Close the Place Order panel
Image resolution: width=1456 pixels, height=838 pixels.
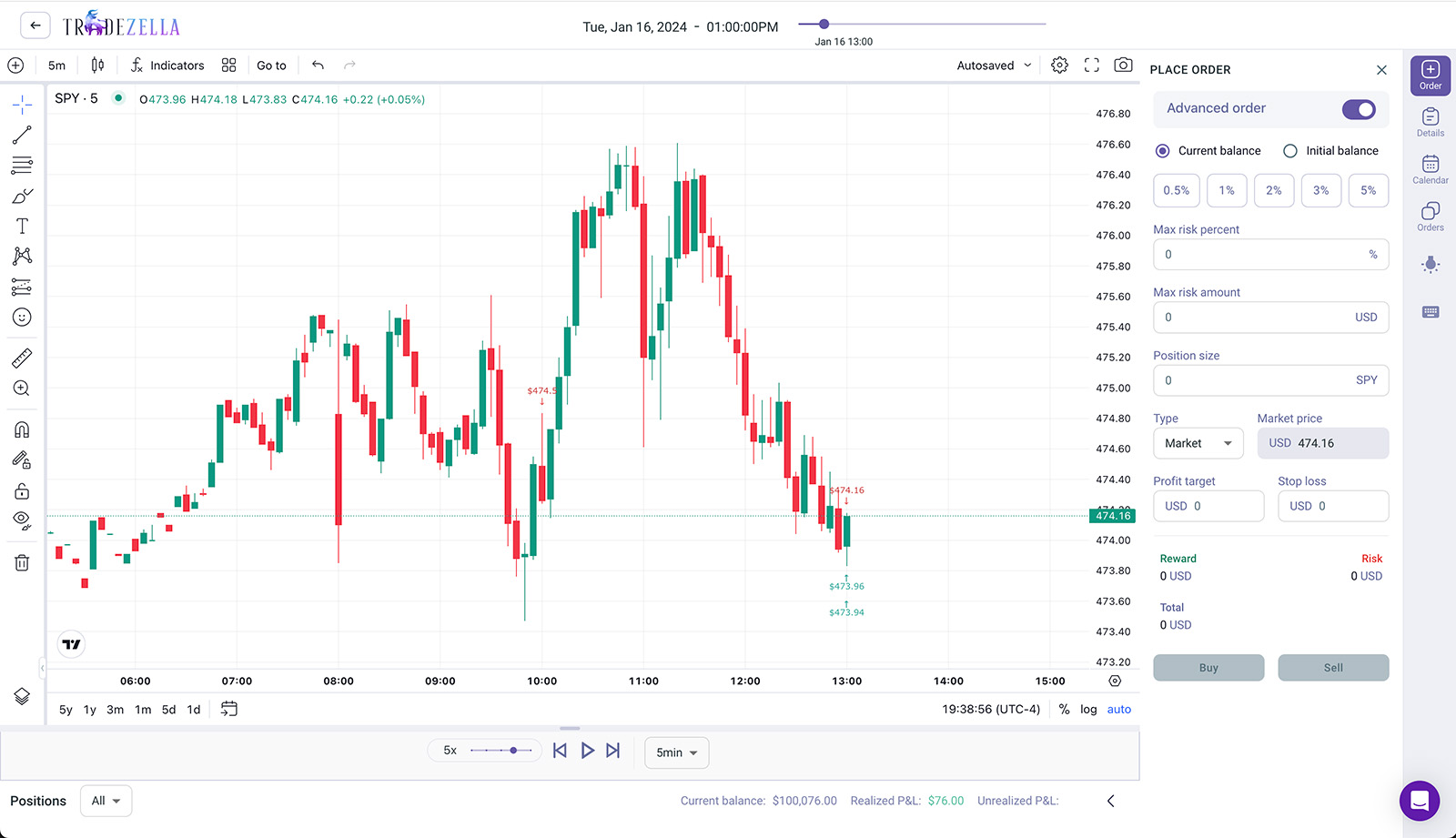click(1381, 70)
